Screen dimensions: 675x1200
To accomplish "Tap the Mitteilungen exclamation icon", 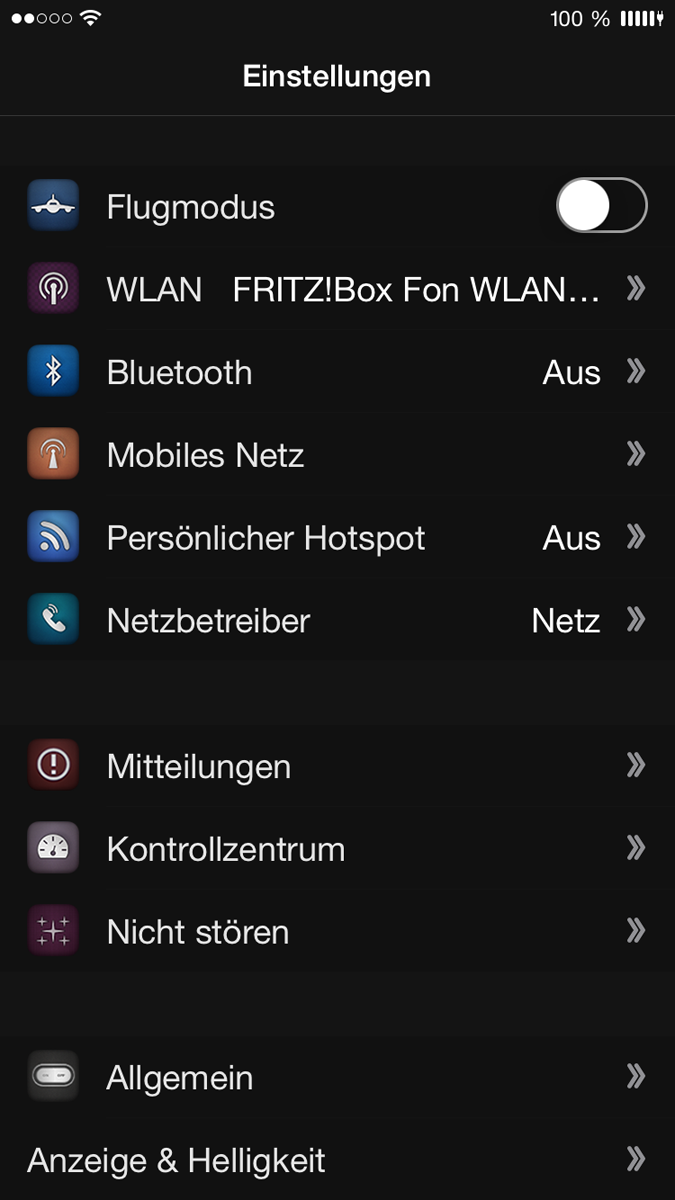I will 53,766.
